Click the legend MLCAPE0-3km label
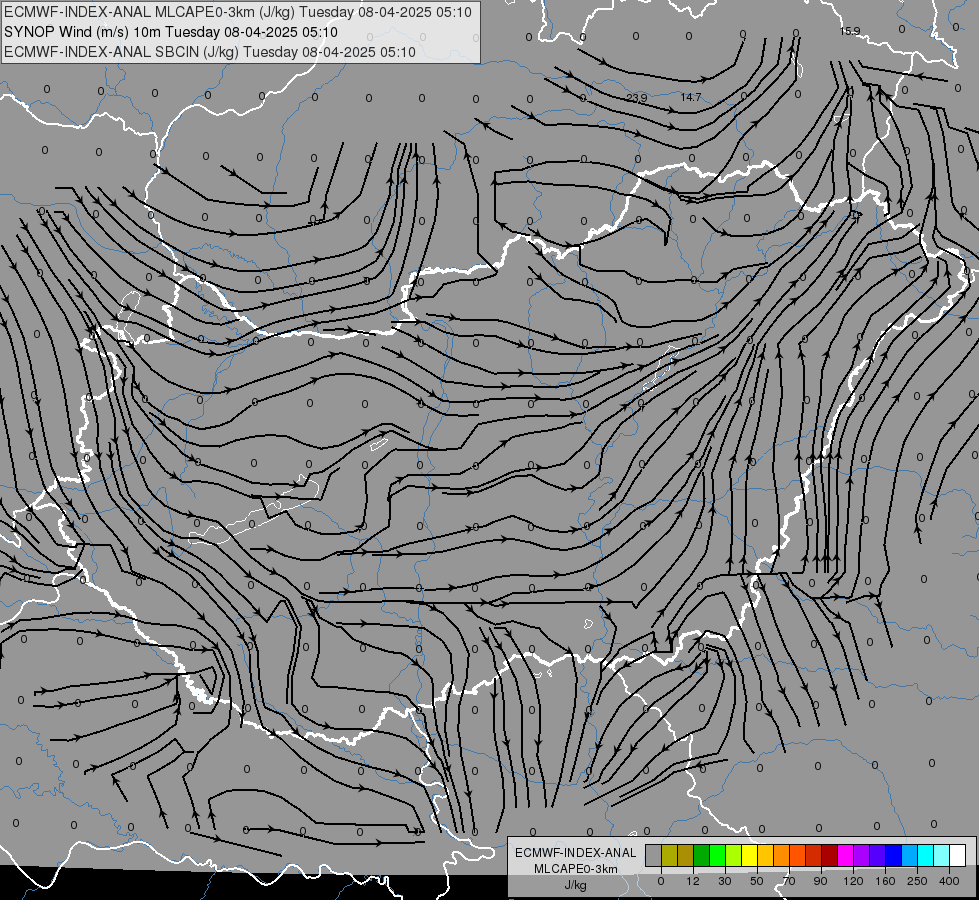 tap(576, 869)
